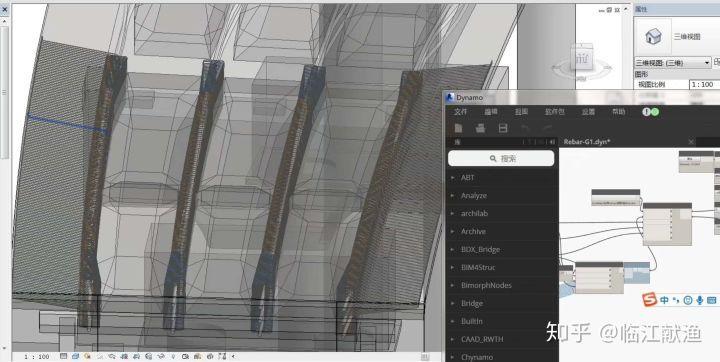
Task: Click 1 : 100 view scale in view bar
Action: click(x=36, y=356)
